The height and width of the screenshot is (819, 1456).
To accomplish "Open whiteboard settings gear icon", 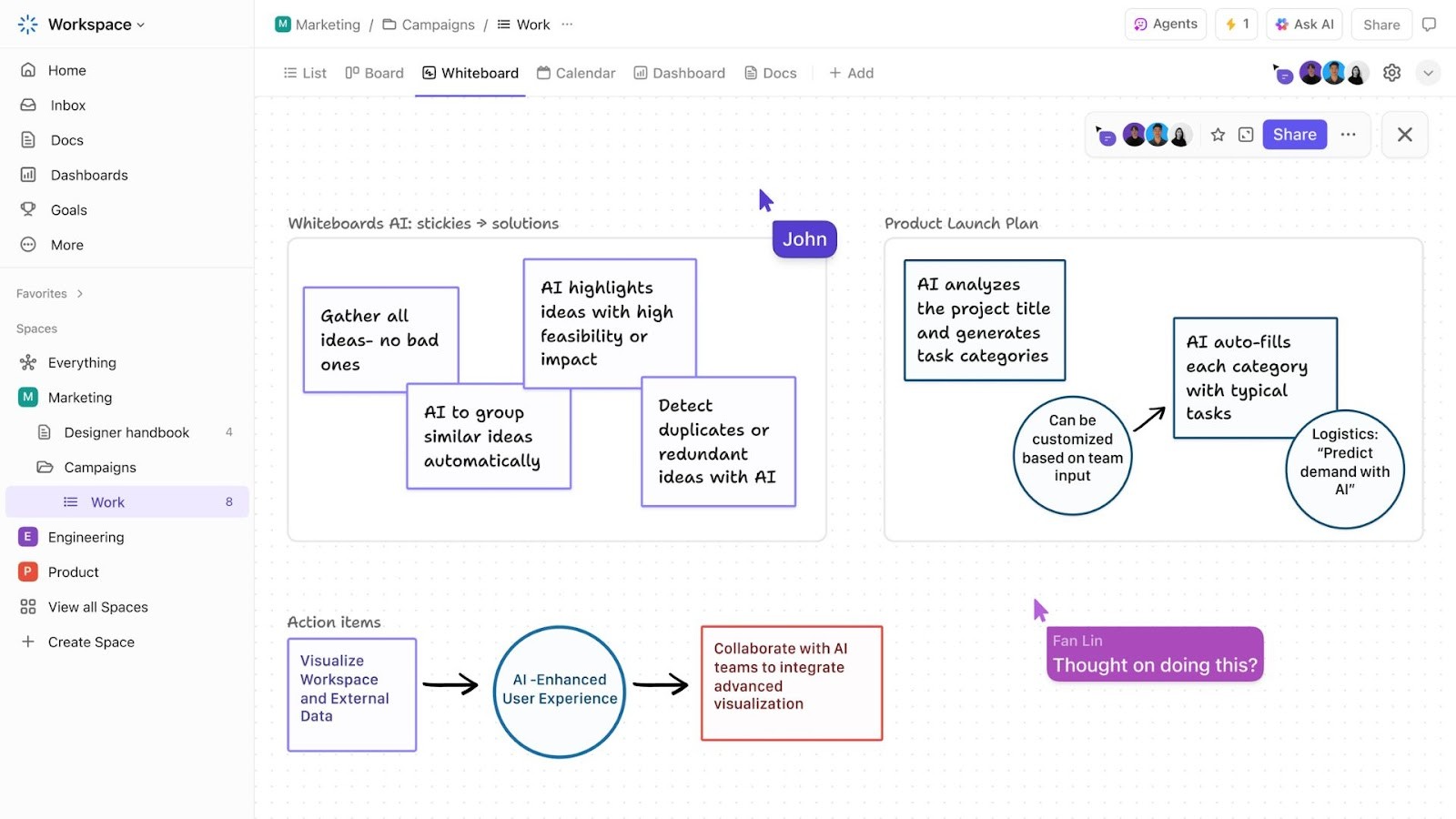I will click(x=1390, y=73).
